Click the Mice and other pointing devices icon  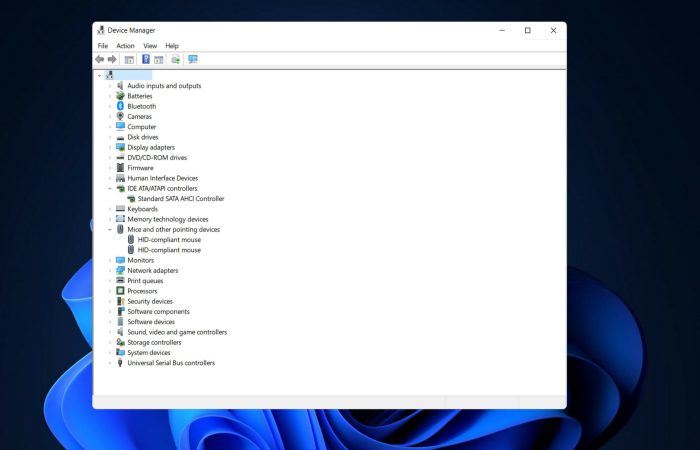pyautogui.click(x=120, y=229)
